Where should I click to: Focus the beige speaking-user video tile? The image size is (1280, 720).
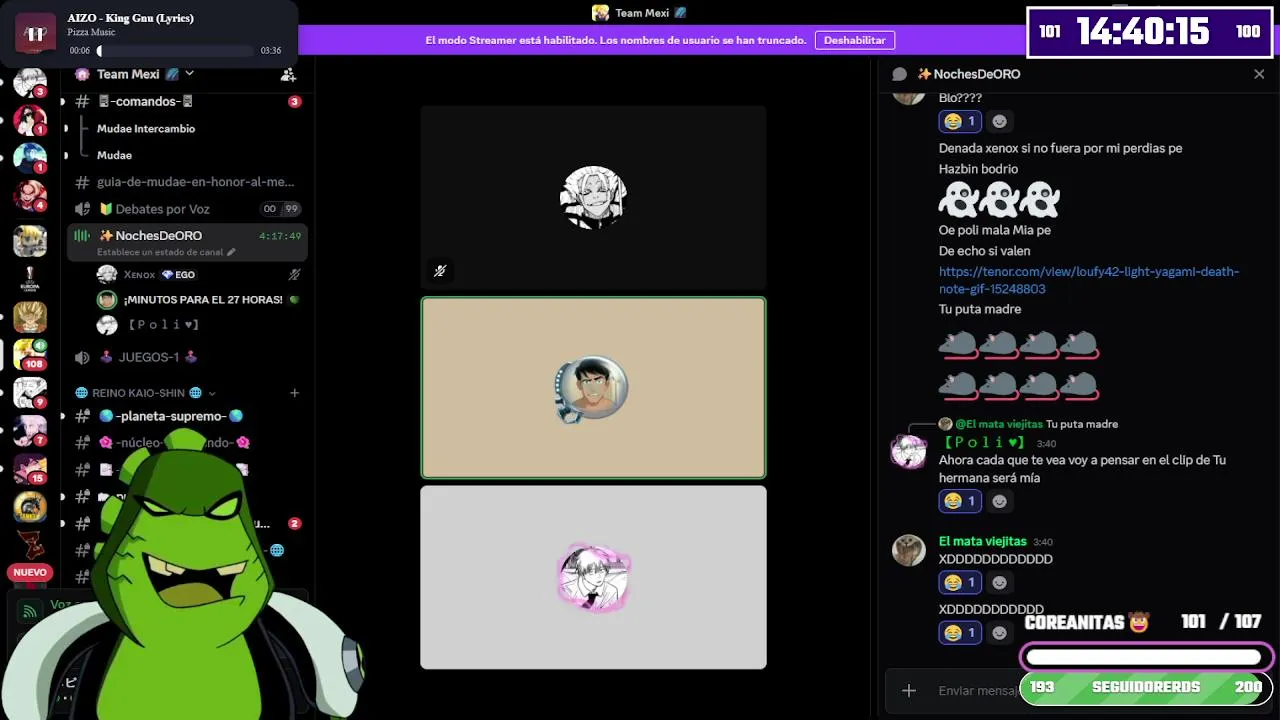593,388
